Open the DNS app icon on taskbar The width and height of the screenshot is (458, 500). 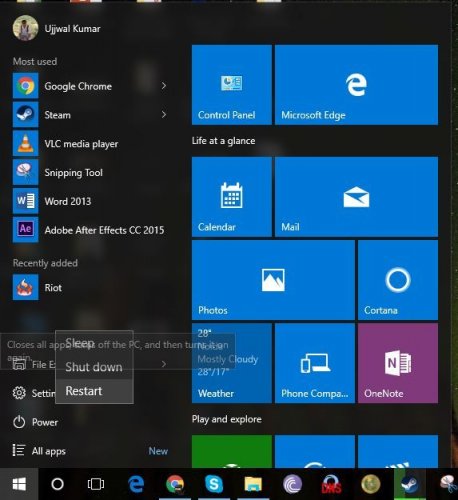point(331,484)
